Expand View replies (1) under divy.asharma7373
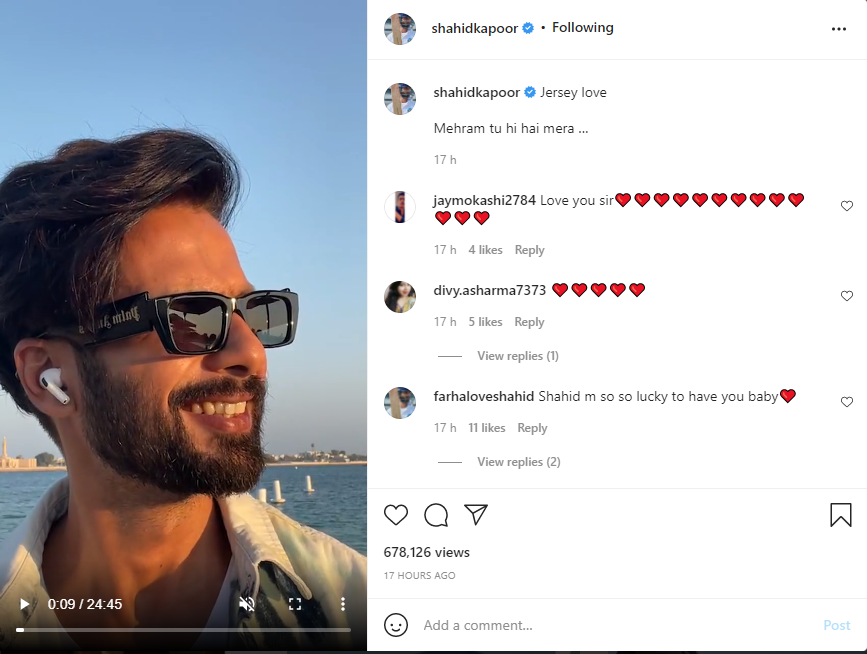Image resolution: width=867 pixels, height=654 pixels. tap(517, 356)
